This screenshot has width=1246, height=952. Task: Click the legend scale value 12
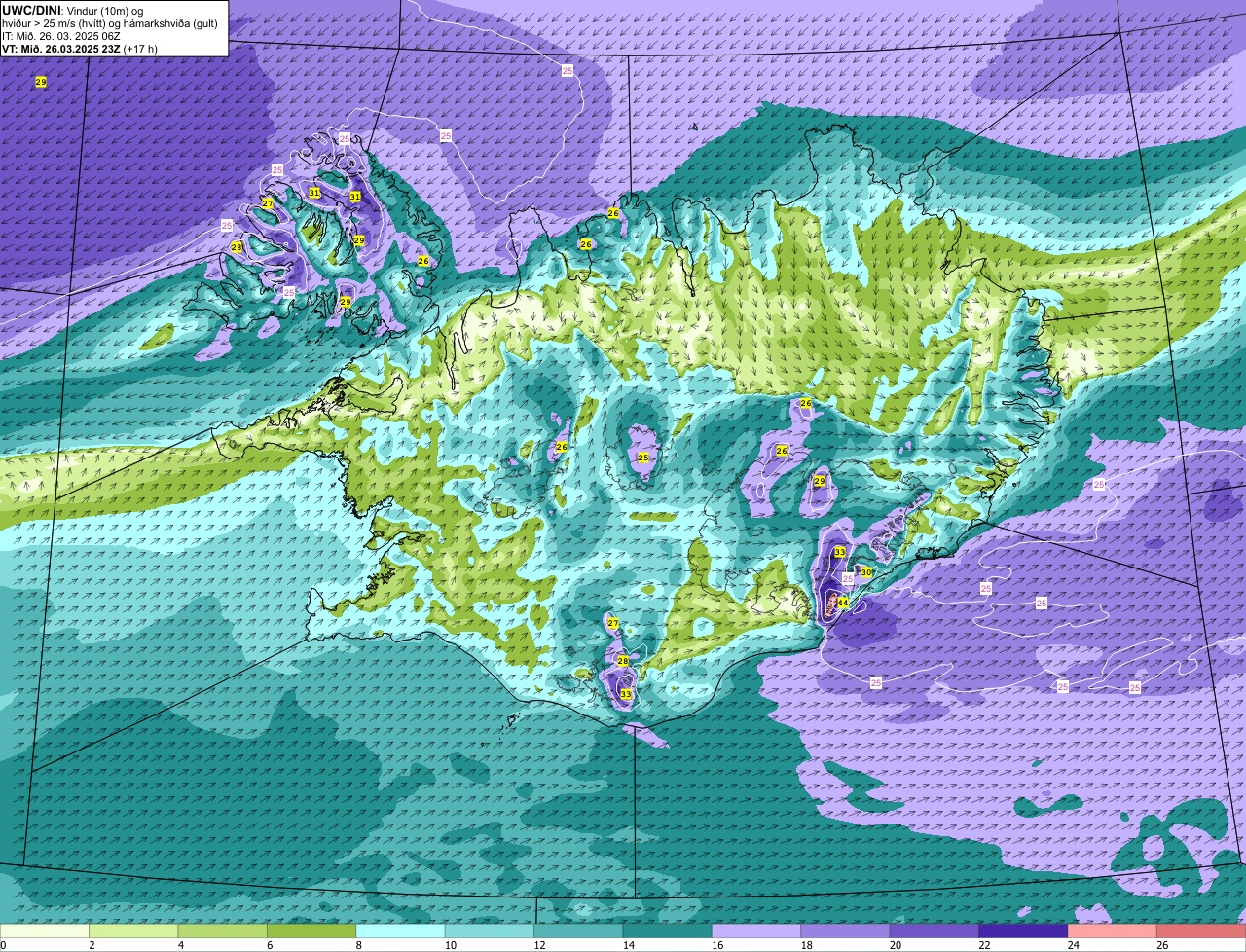tap(540, 945)
